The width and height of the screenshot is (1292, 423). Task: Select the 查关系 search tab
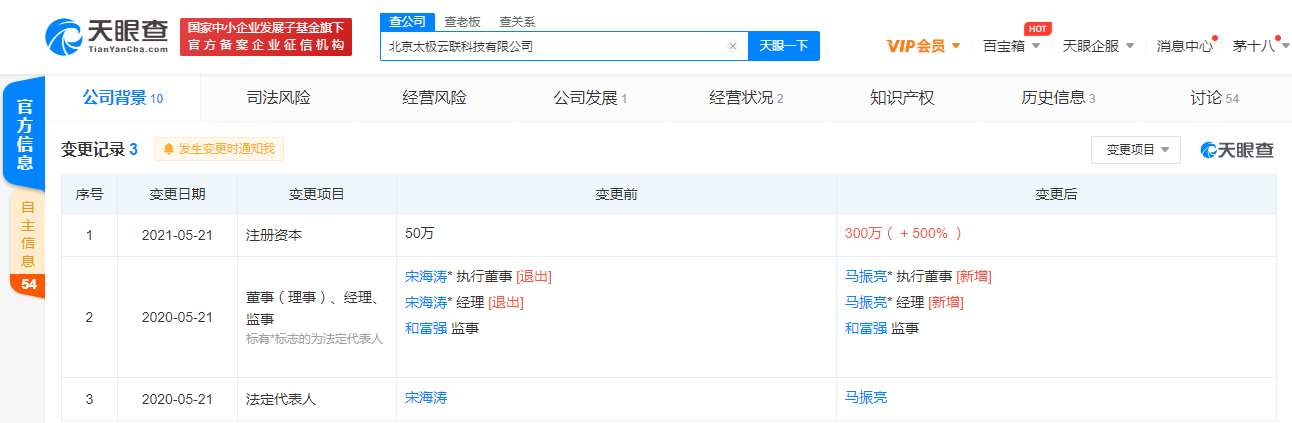[516, 21]
